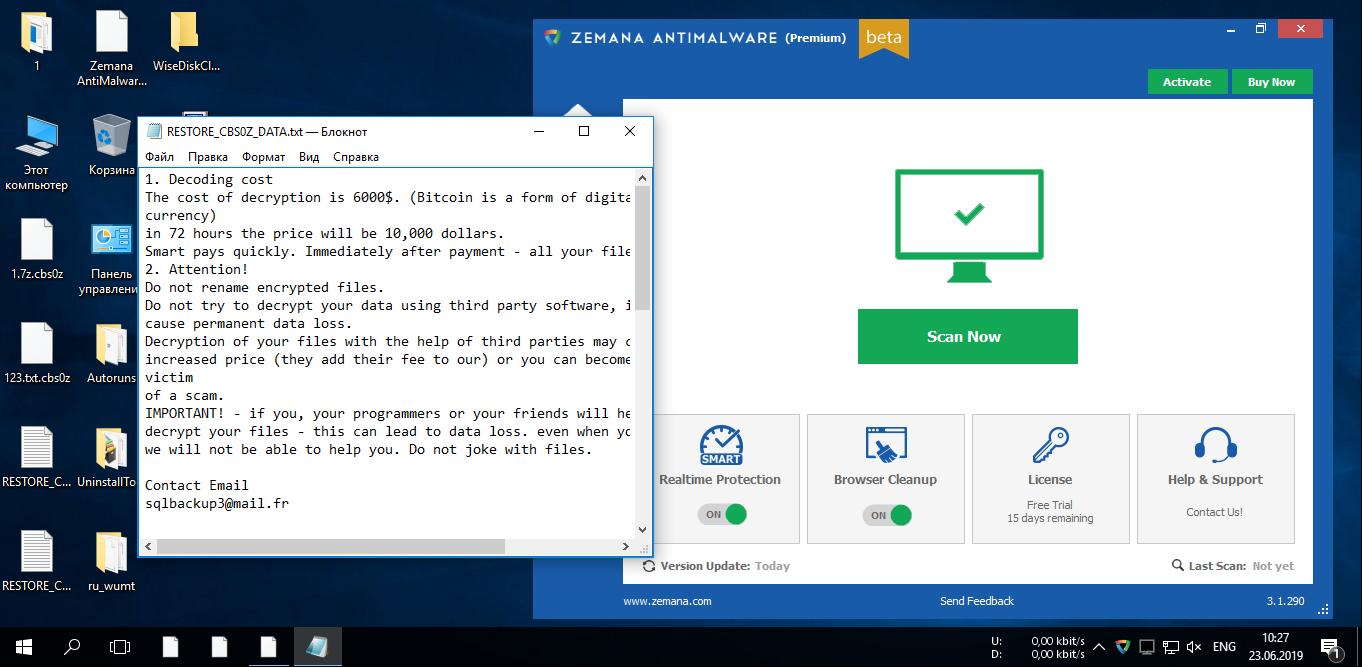Click the beta ribbon badge

(x=884, y=39)
